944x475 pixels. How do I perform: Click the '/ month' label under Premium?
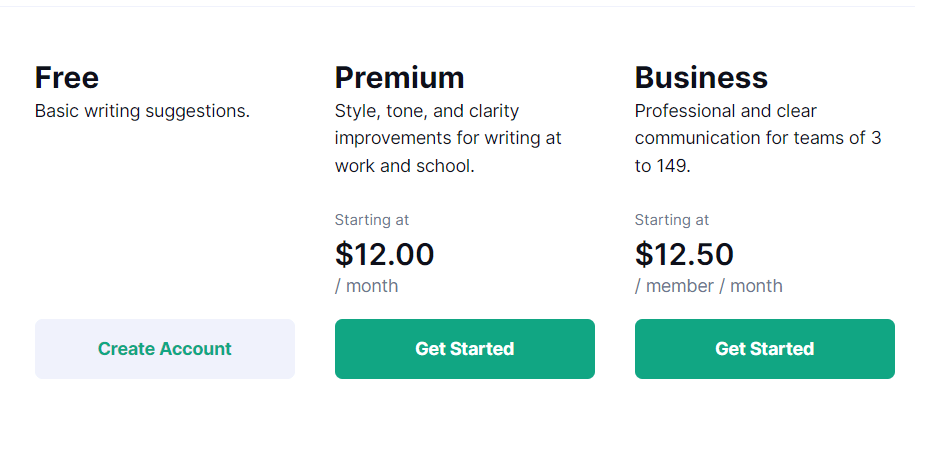[367, 286]
